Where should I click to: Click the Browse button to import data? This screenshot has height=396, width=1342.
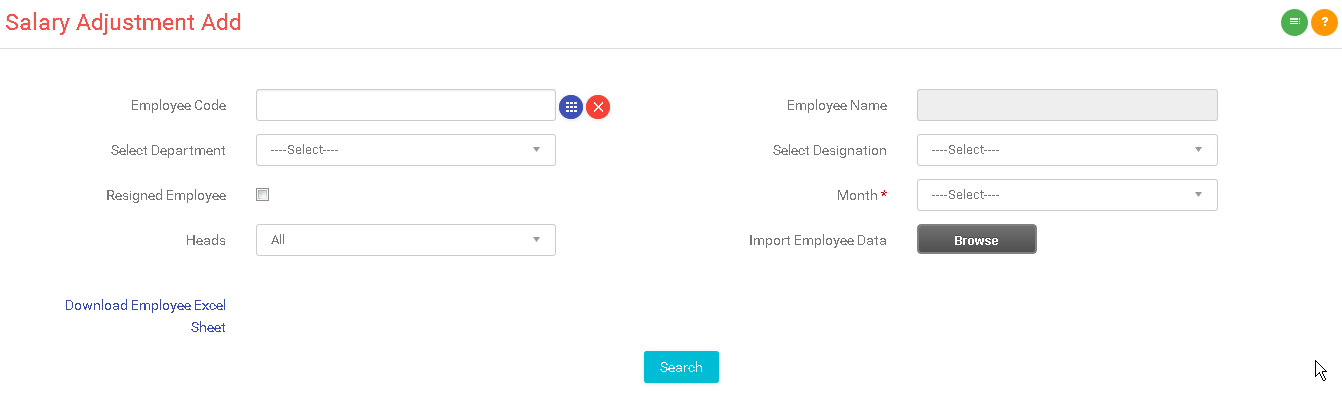[x=976, y=240]
